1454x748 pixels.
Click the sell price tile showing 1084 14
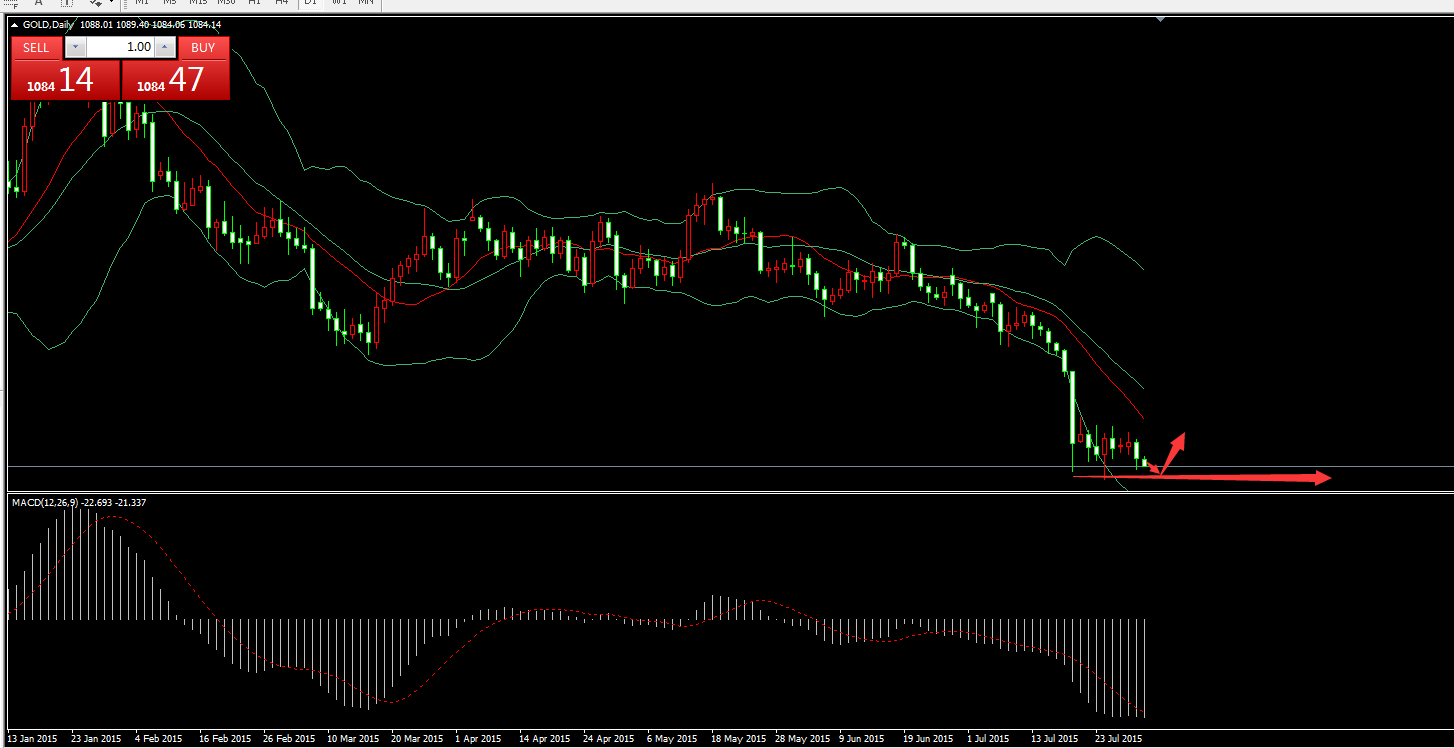click(65, 80)
